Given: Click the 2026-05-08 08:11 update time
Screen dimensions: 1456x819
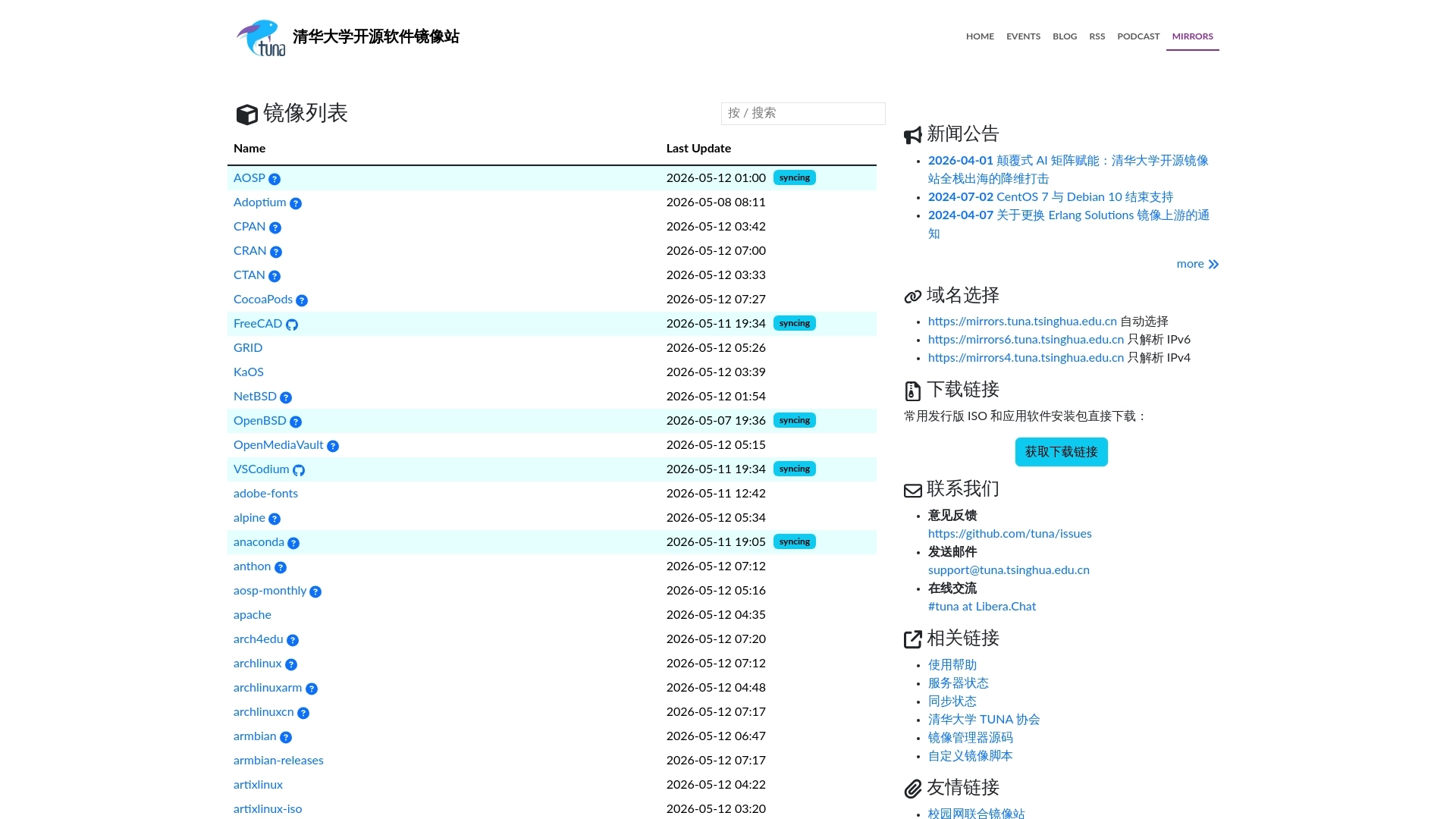Looking at the screenshot, I should tap(716, 202).
